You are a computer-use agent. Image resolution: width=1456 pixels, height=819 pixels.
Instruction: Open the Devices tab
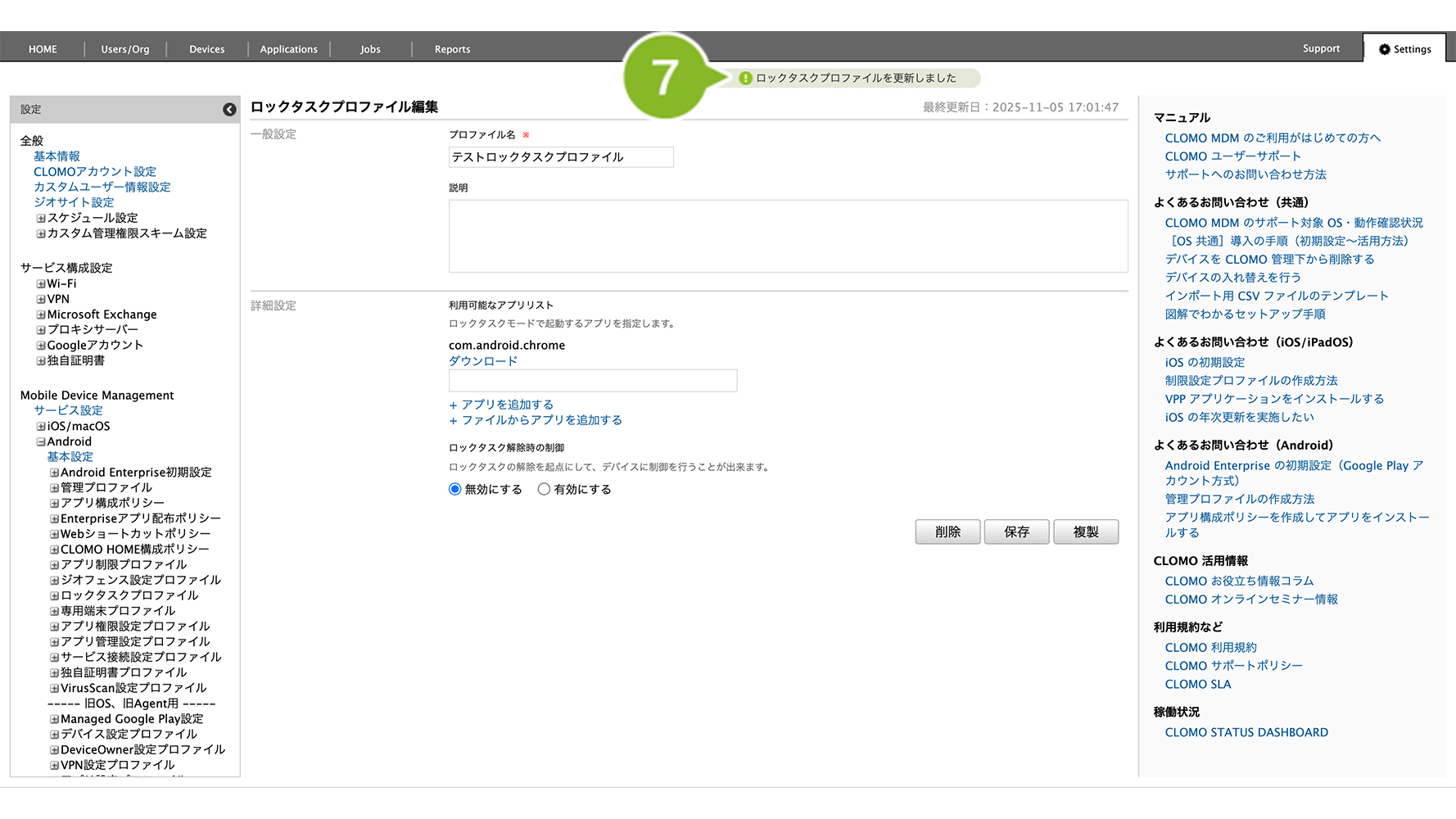click(x=206, y=49)
